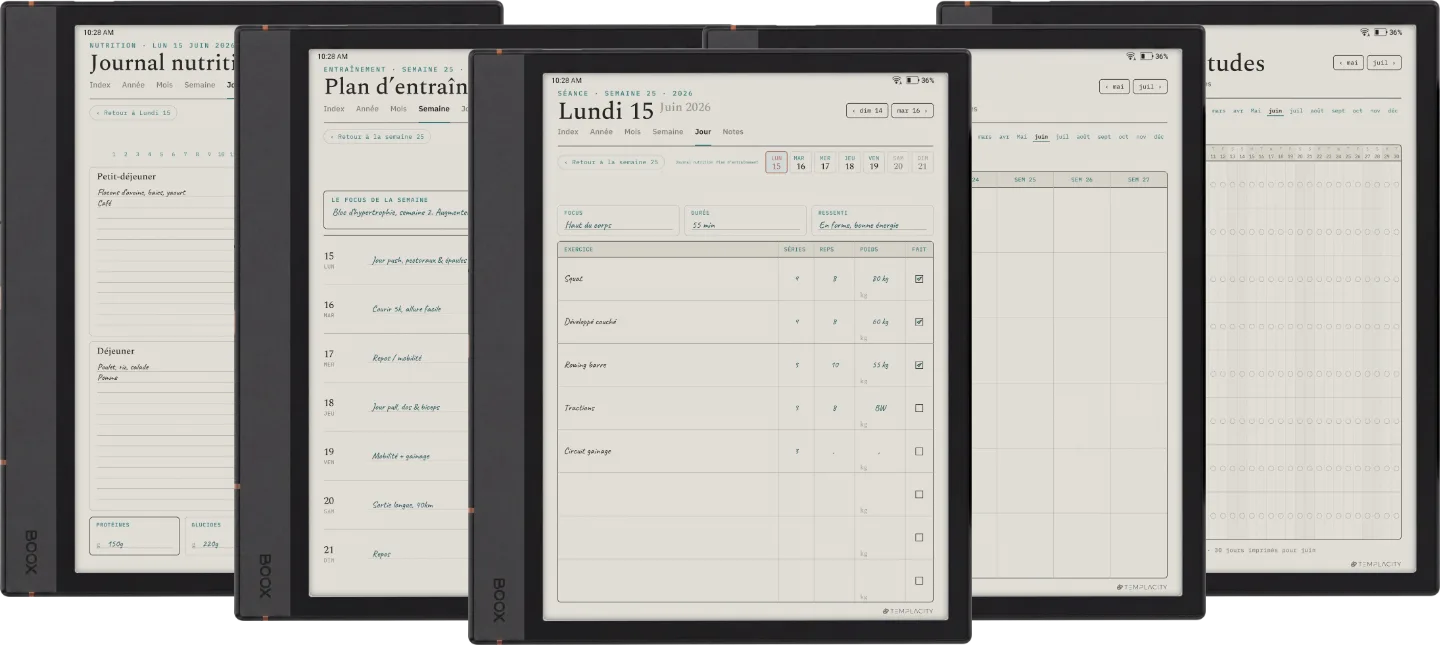Open the Index tab in the nutrition journal
Image resolution: width=1440 pixels, height=646 pixels.
pos(100,85)
